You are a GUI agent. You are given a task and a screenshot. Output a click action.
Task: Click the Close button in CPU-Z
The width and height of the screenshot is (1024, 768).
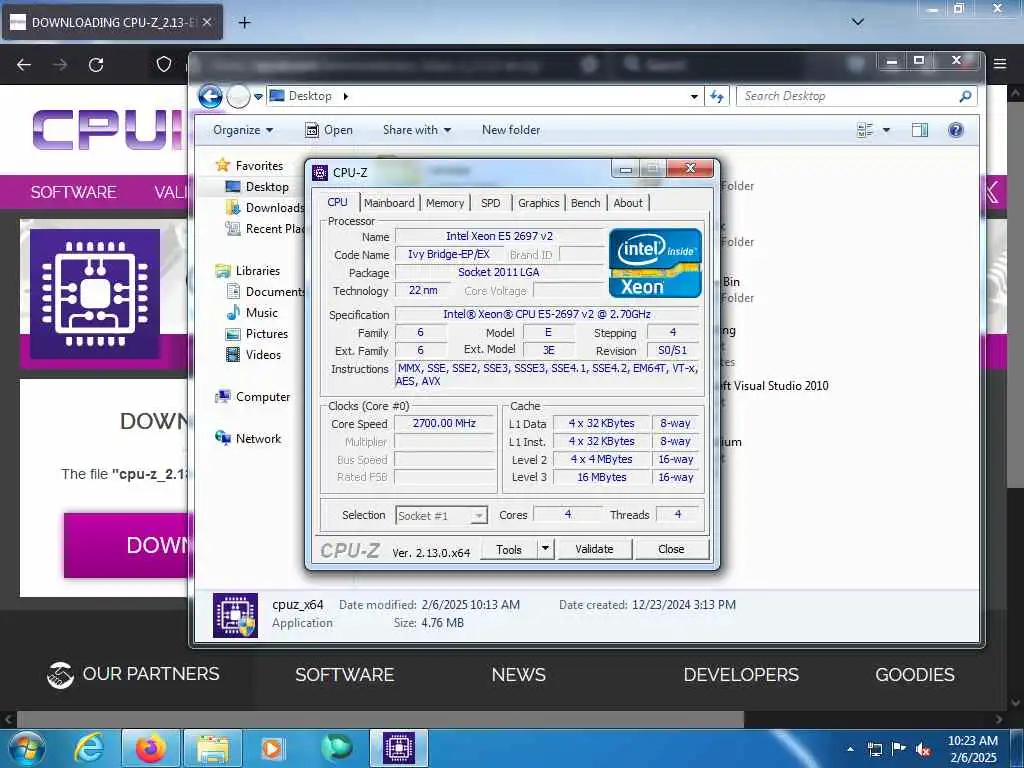[671, 549]
